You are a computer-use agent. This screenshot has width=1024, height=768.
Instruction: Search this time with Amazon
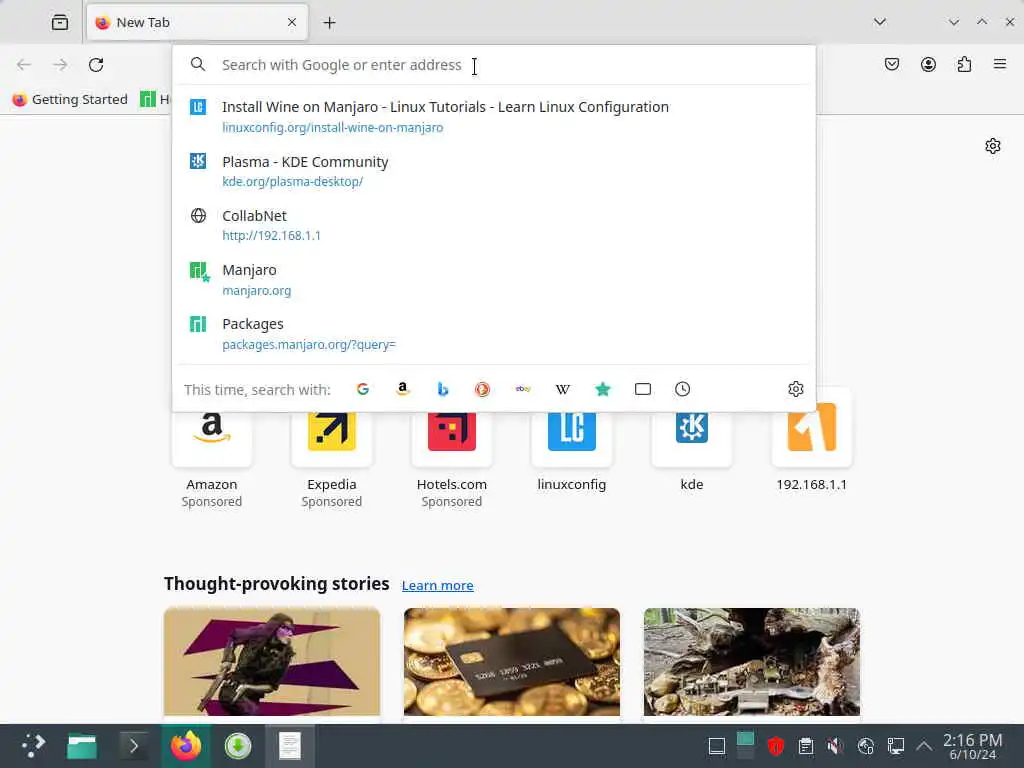click(403, 389)
